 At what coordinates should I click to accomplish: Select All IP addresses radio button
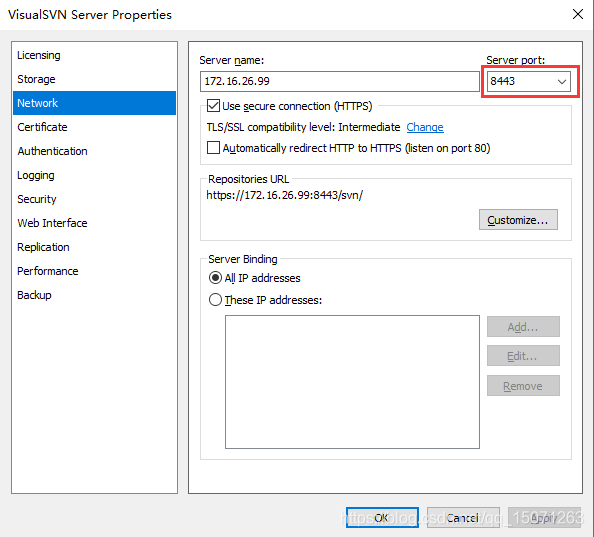pyautogui.click(x=215, y=278)
